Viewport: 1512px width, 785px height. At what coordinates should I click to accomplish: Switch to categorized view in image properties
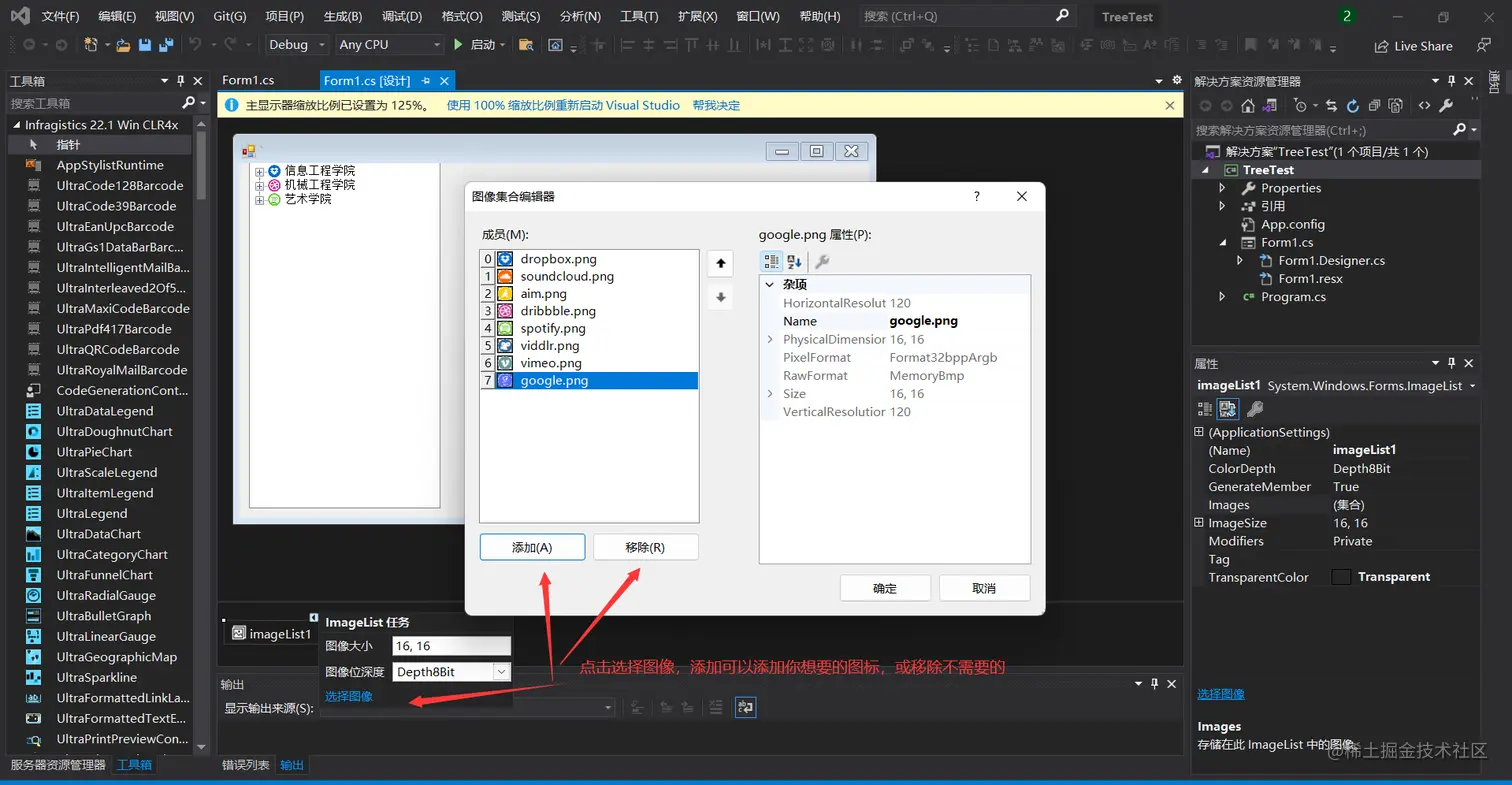tap(772, 261)
